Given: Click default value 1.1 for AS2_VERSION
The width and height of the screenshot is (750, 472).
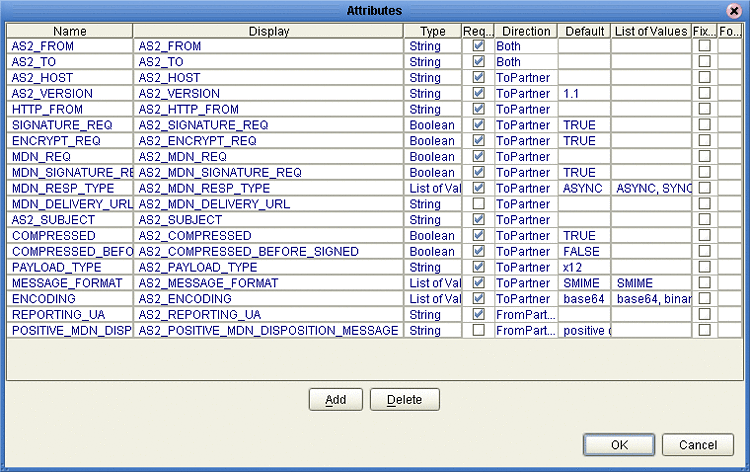Looking at the screenshot, I should point(585,93).
